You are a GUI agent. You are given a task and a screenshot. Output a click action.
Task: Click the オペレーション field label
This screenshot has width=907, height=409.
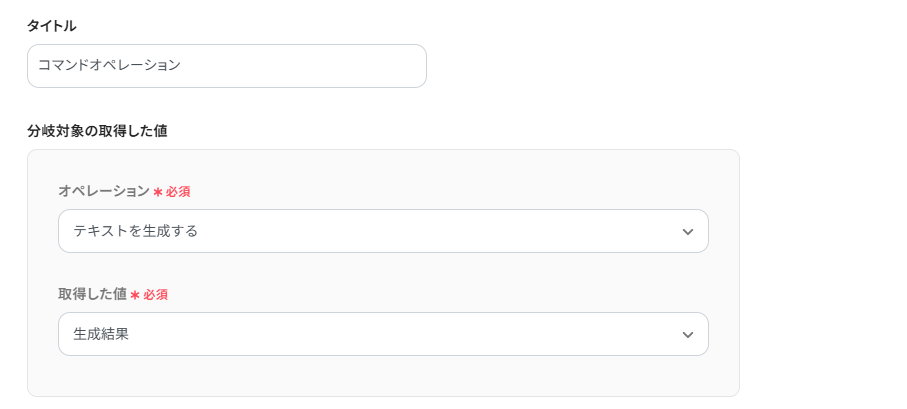point(103,191)
